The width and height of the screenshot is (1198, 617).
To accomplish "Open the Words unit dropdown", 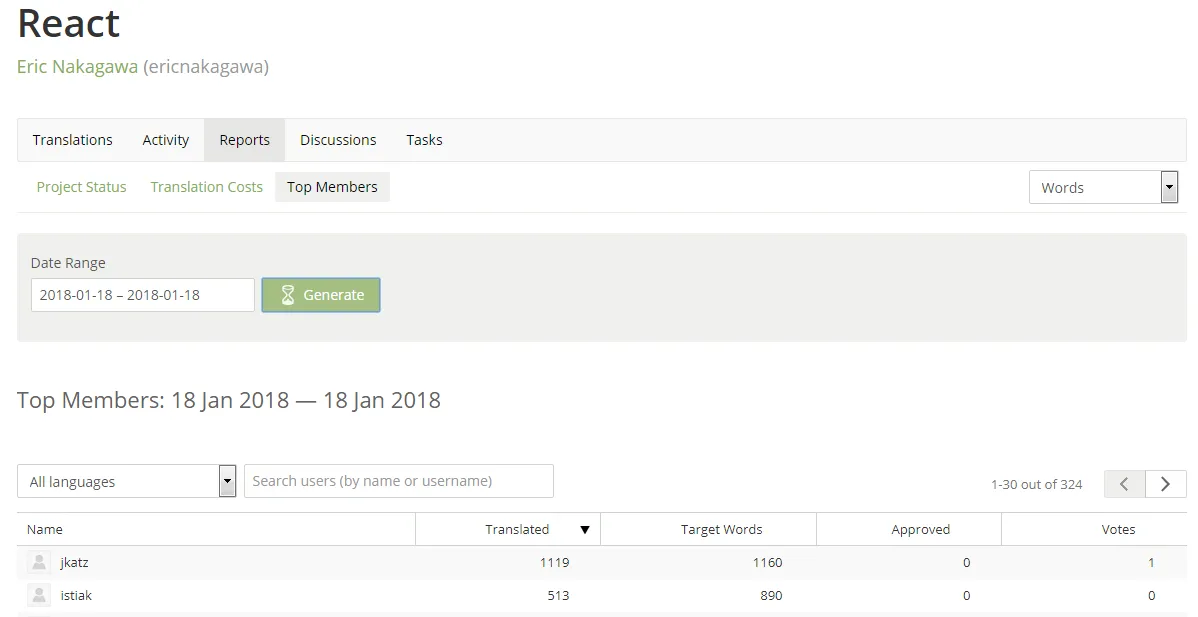I will [1103, 187].
